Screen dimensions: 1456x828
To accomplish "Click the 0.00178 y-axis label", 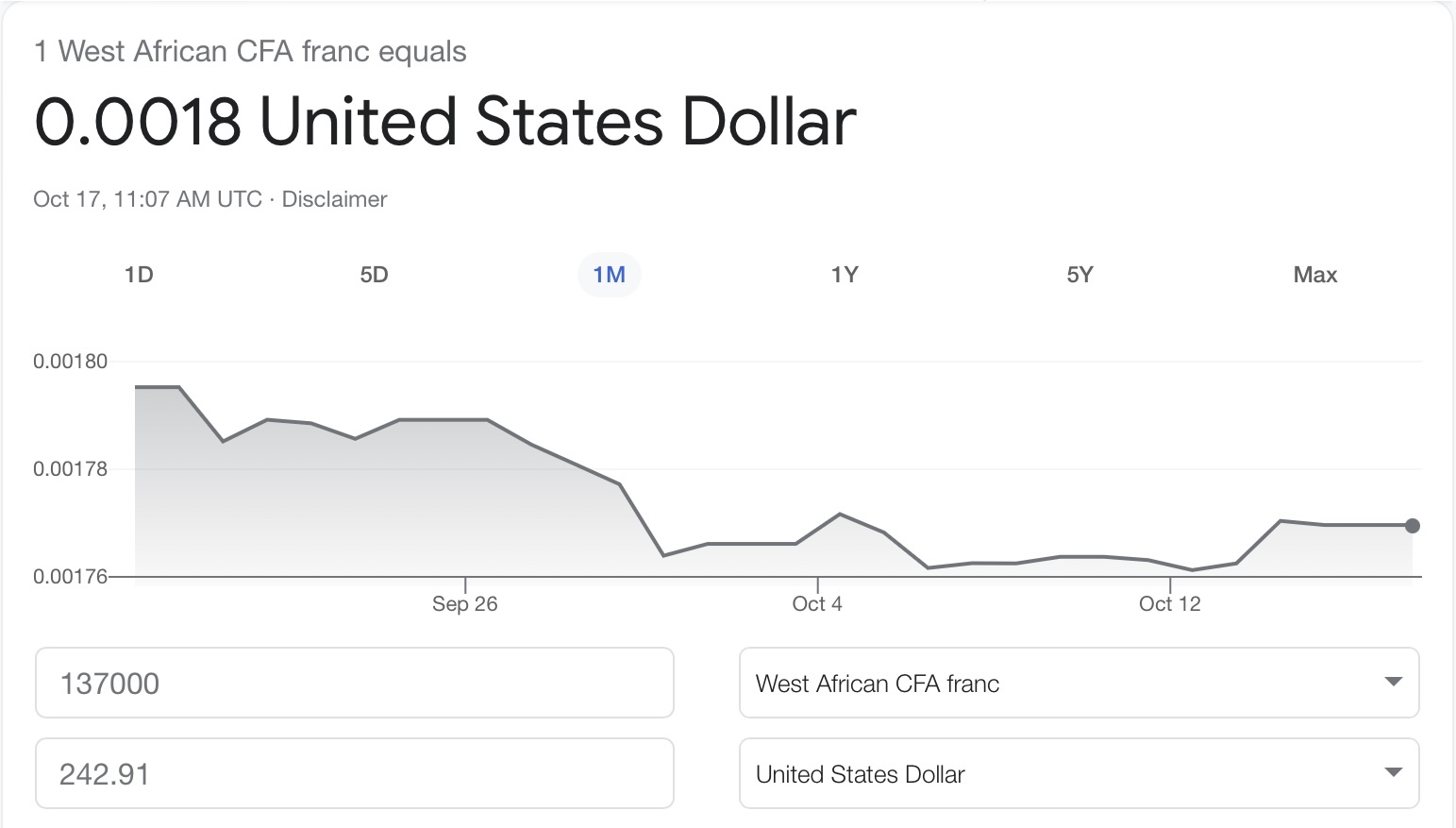I will [71, 469].
